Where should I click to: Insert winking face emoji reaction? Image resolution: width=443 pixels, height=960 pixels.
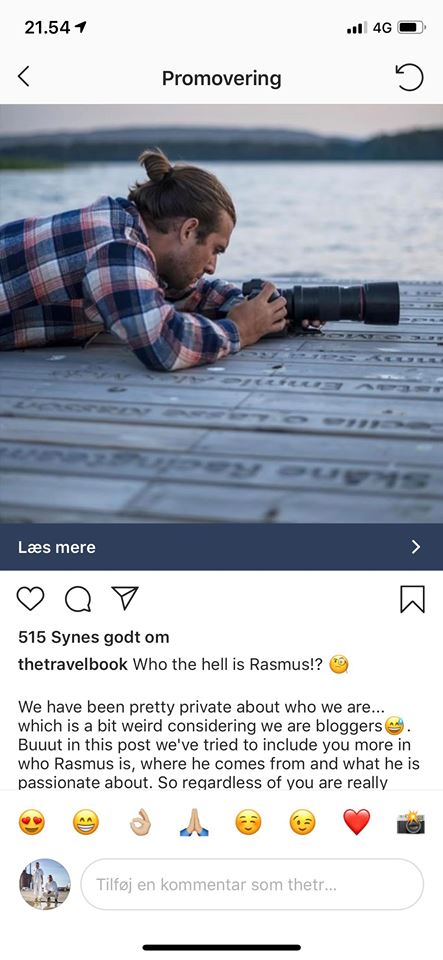tap(303, 822)
